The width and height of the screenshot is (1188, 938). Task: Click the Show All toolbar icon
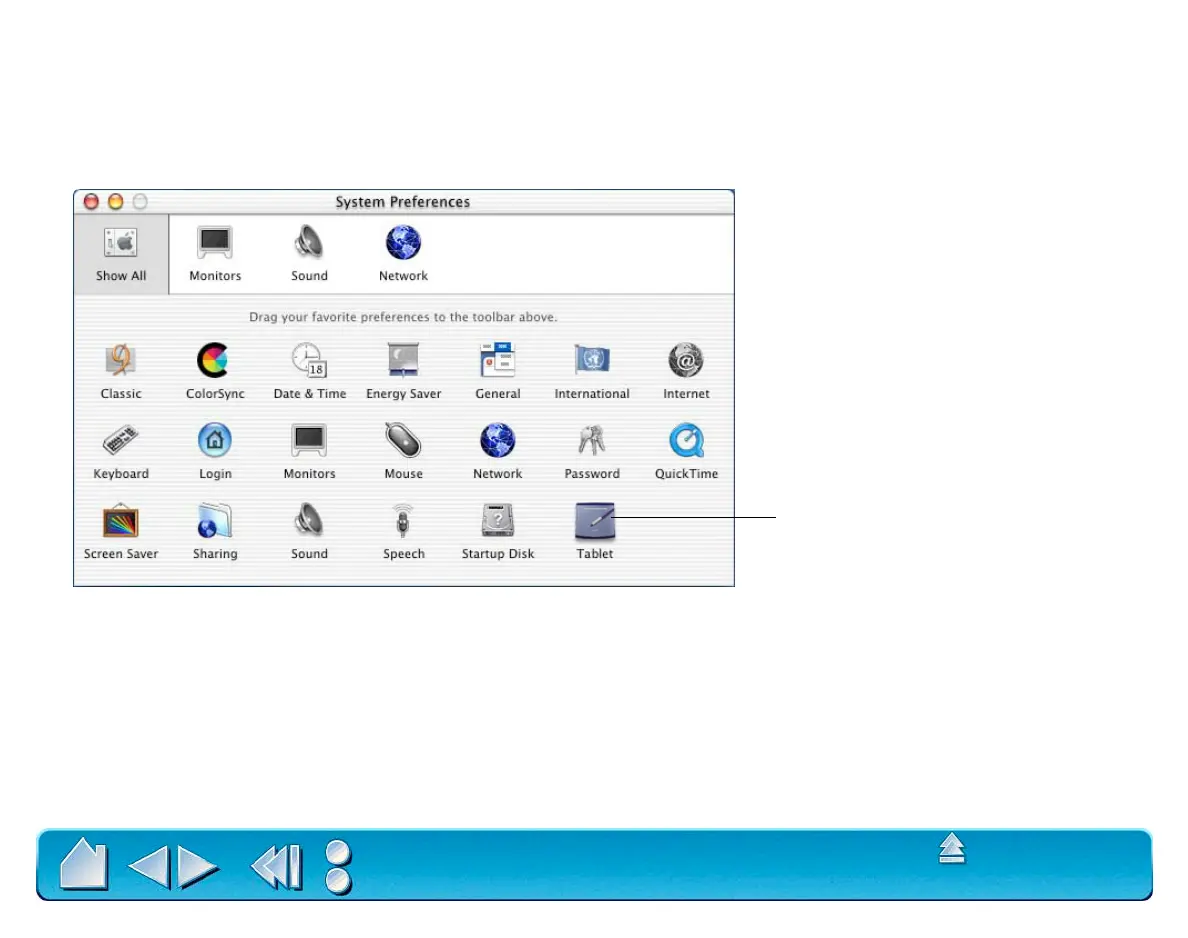[x=121, y=255]
